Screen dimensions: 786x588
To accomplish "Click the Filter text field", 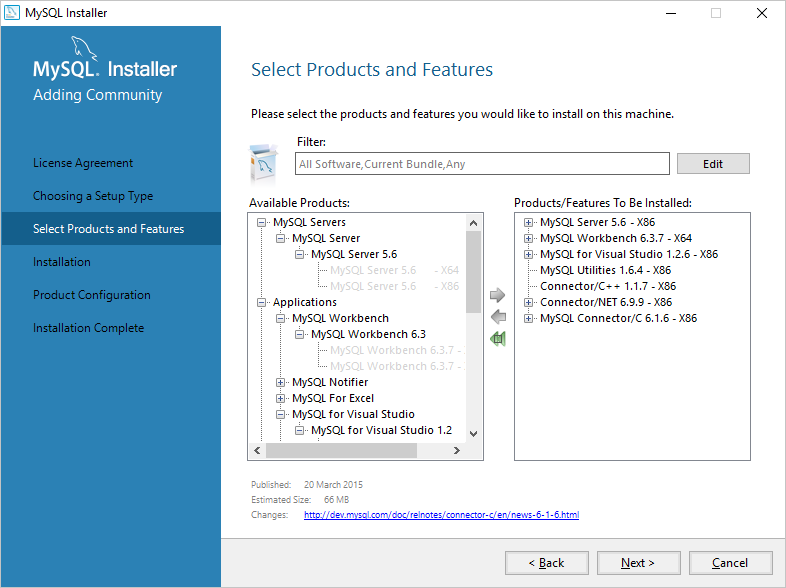I will (482, 164).
